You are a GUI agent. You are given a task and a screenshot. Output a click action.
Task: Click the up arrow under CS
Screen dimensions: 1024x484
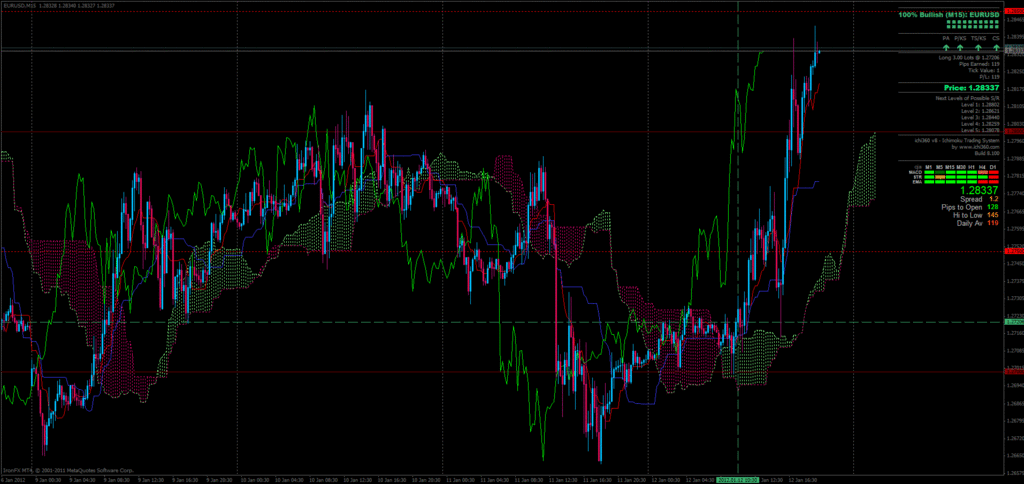(996, 47)
